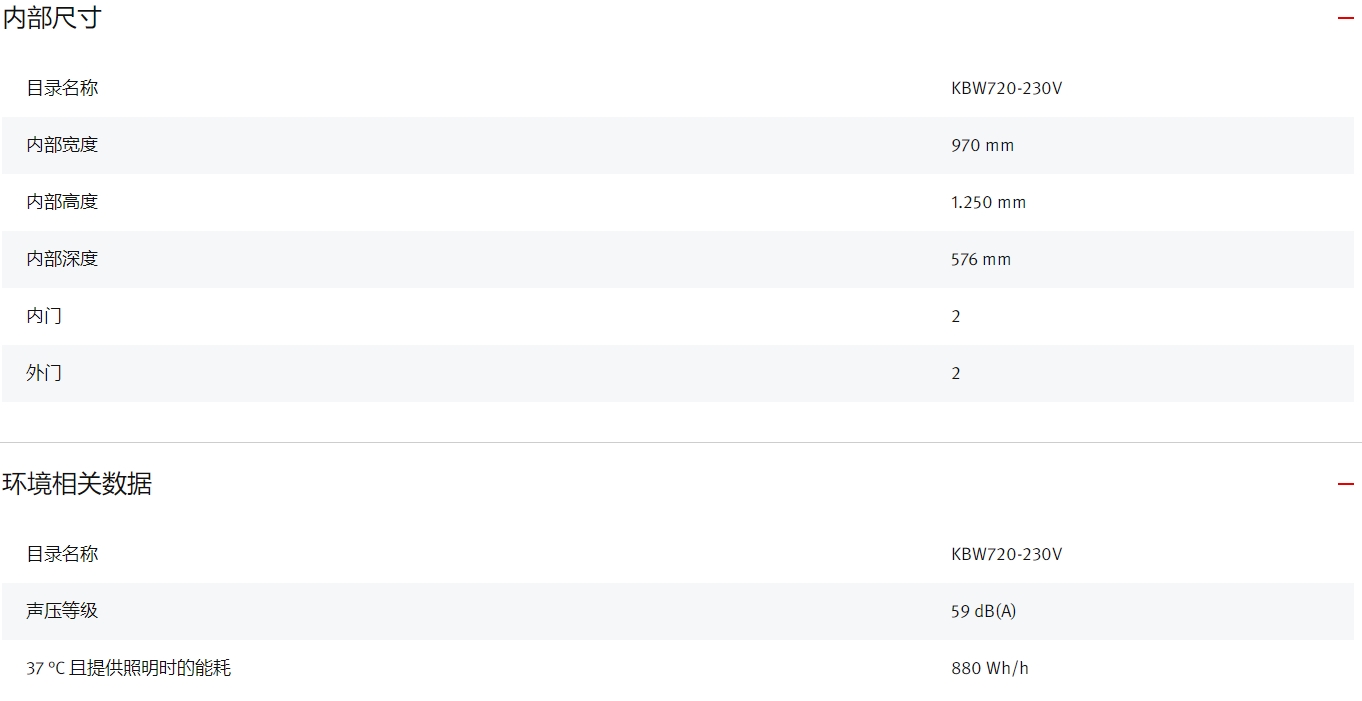The image size is (1362, 701).
Task: Click the 内部尺寸 section heading
Action: [x=52, y=18]
